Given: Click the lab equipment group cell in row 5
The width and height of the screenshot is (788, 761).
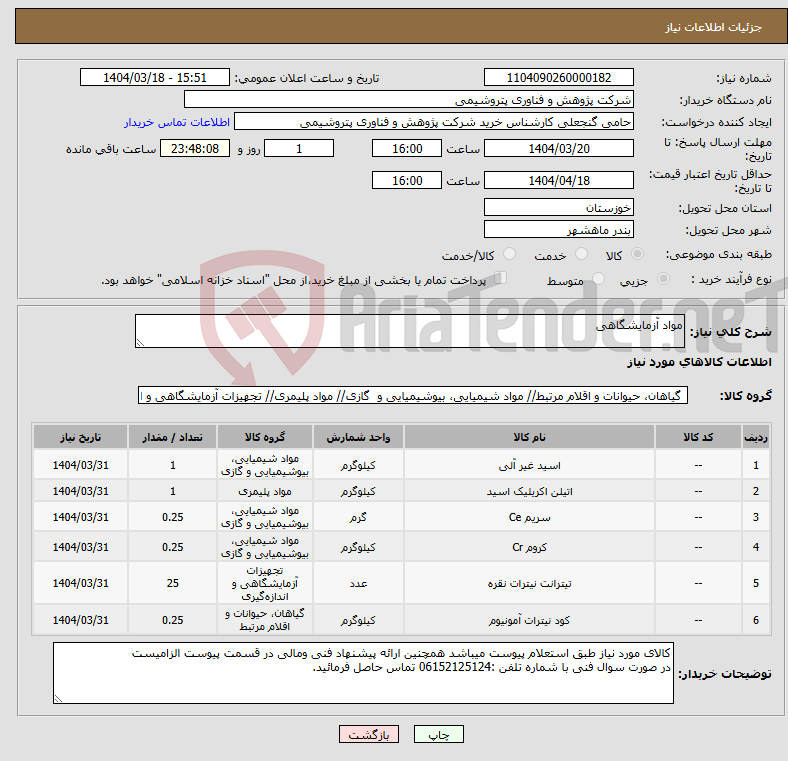Looking at the screenshot, I should click(265, 584).
